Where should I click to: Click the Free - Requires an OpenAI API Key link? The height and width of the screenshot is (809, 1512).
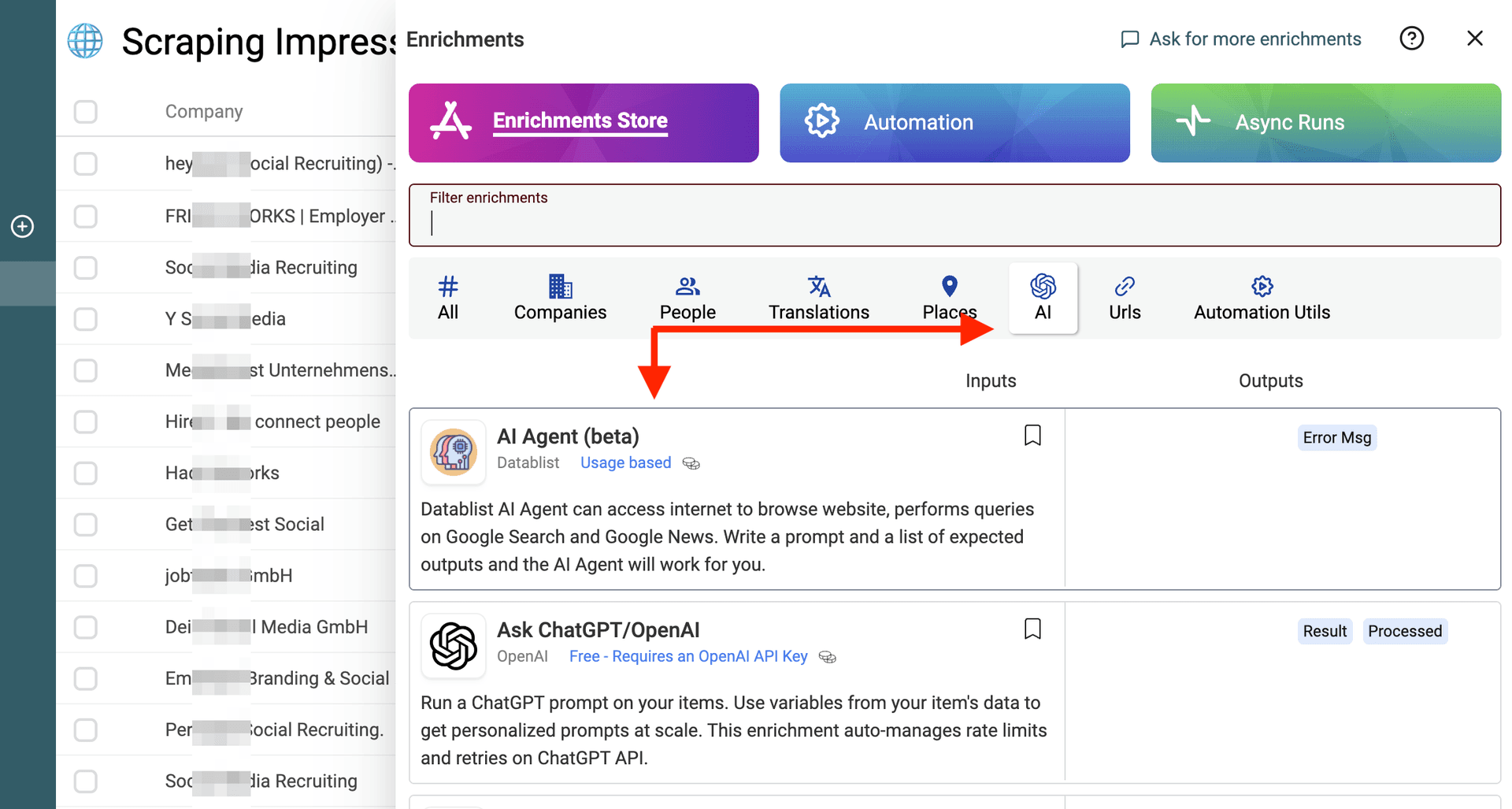click(688, 656)
